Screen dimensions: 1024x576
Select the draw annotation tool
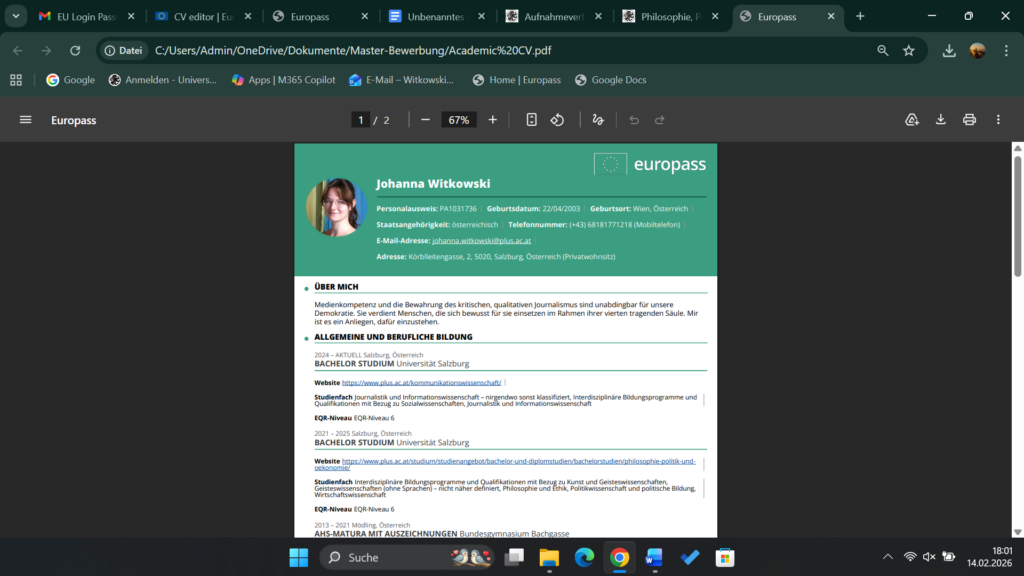tap(598, 120)
